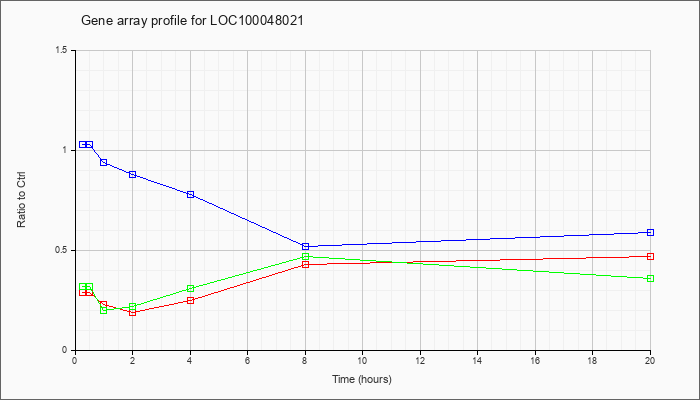Click the blue data point at 4 hours

click(191, 195)
